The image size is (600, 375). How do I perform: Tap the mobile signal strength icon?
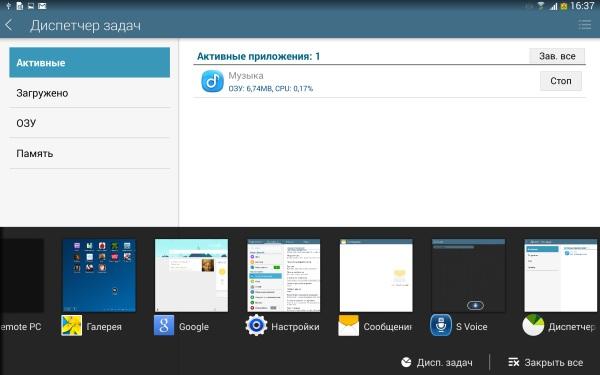[553, 6]
